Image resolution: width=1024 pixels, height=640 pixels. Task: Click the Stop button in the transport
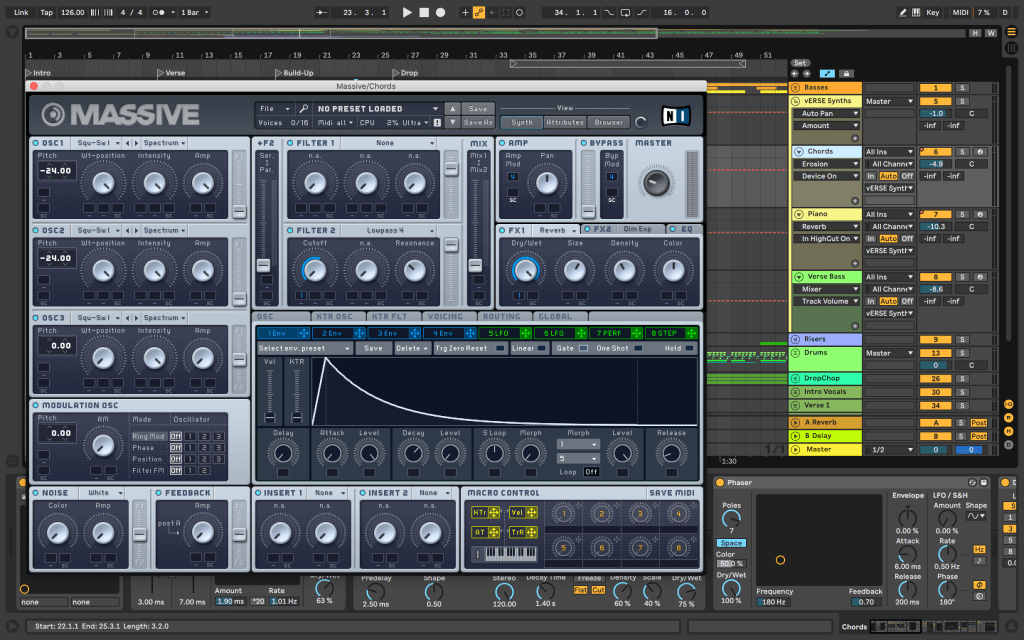point(424,12)
